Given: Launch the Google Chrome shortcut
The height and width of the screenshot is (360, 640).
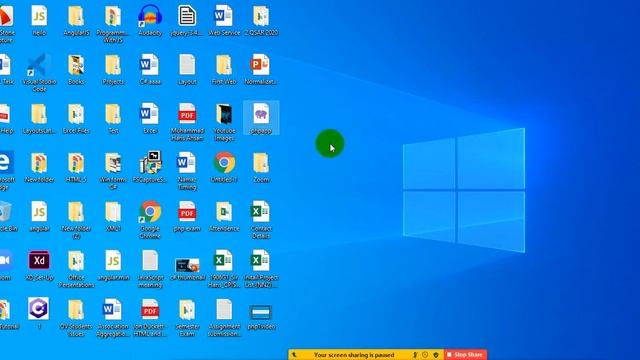Looking at the screenshot, I should tap(150, 220).
